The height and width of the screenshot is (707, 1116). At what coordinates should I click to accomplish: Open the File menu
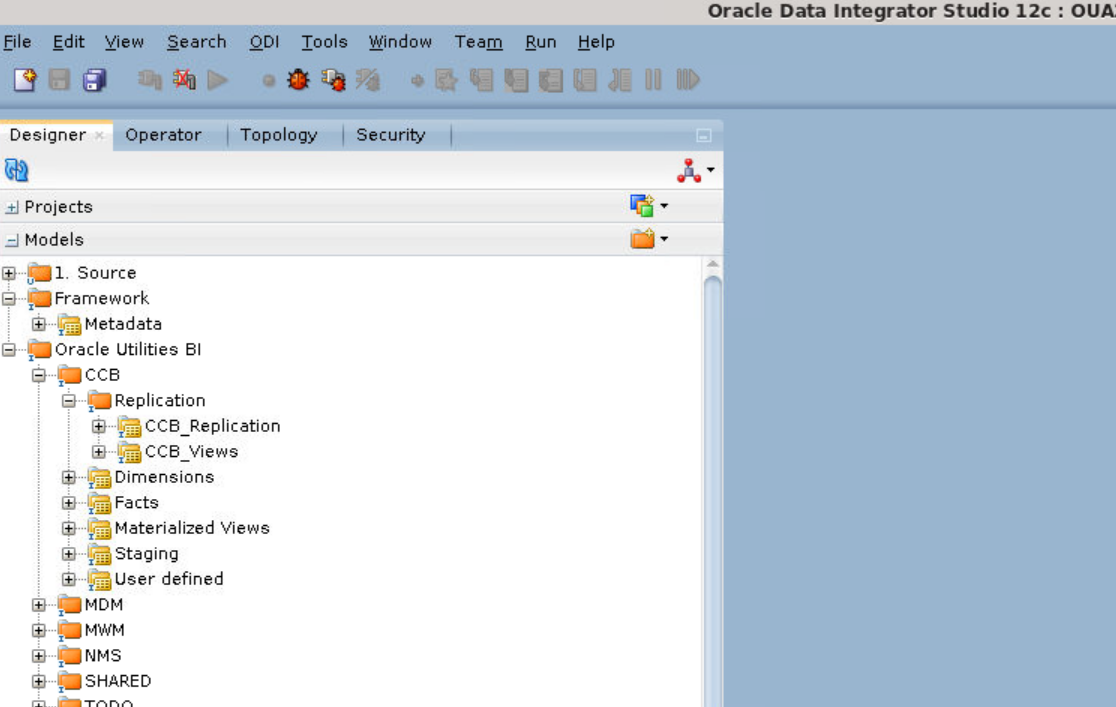click(17, 42)
